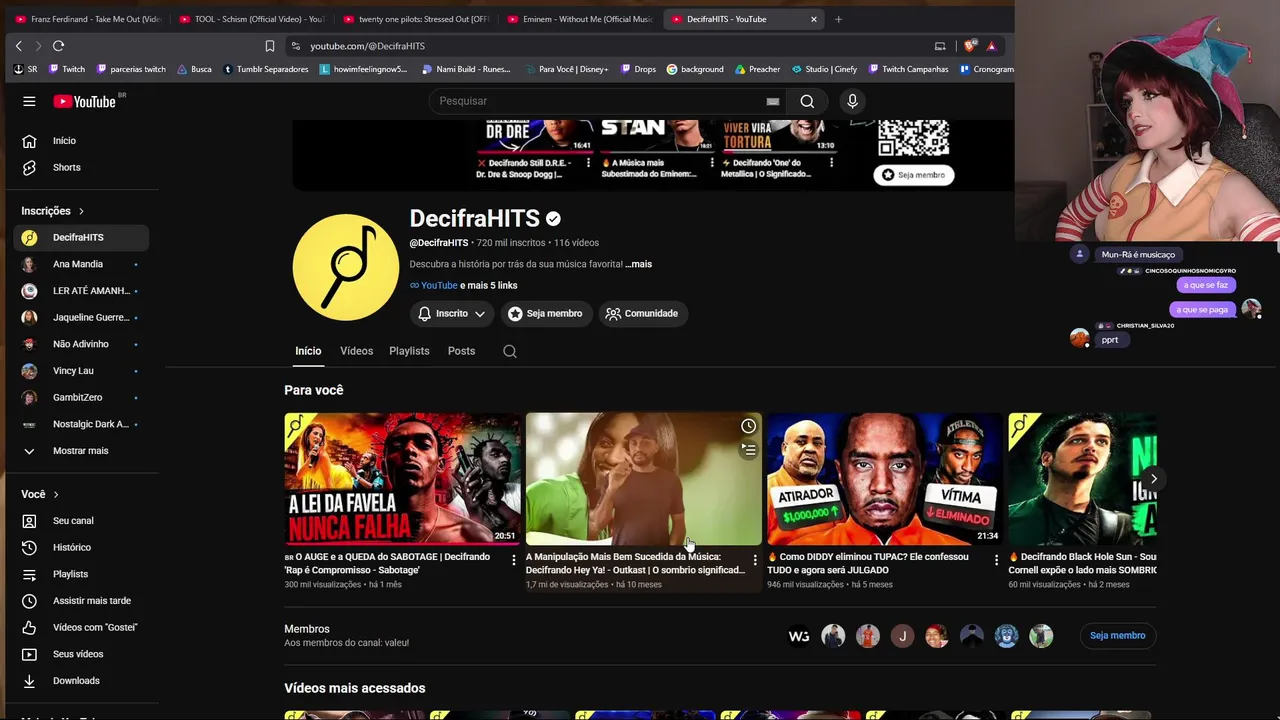The height and width of the screenshot is (720, 1280).
Task: Open the YouTube hamburger guide menu
Action: (x=29, y=101)
